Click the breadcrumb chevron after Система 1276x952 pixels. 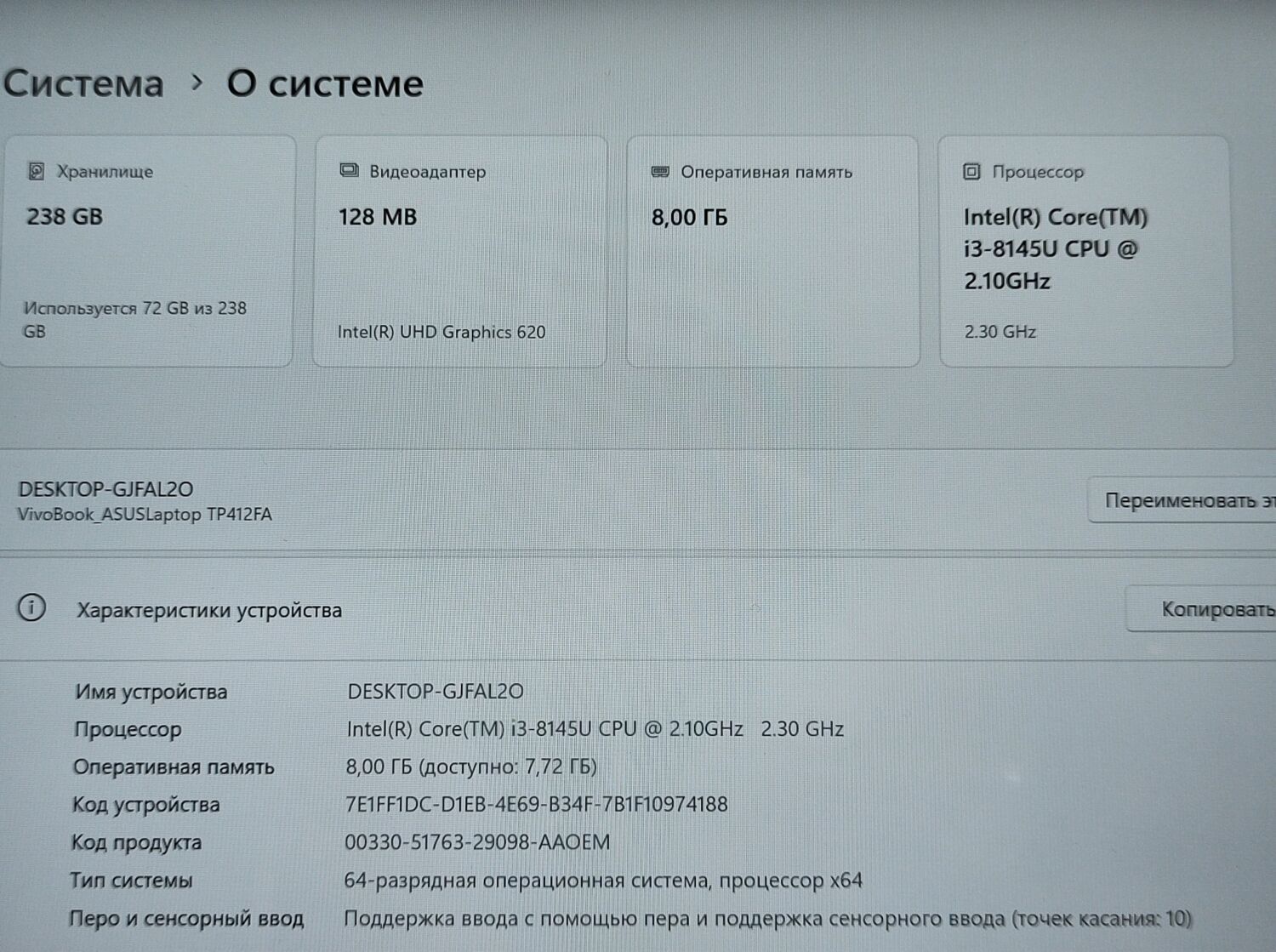pyautogui.click(x=197, y=83)
